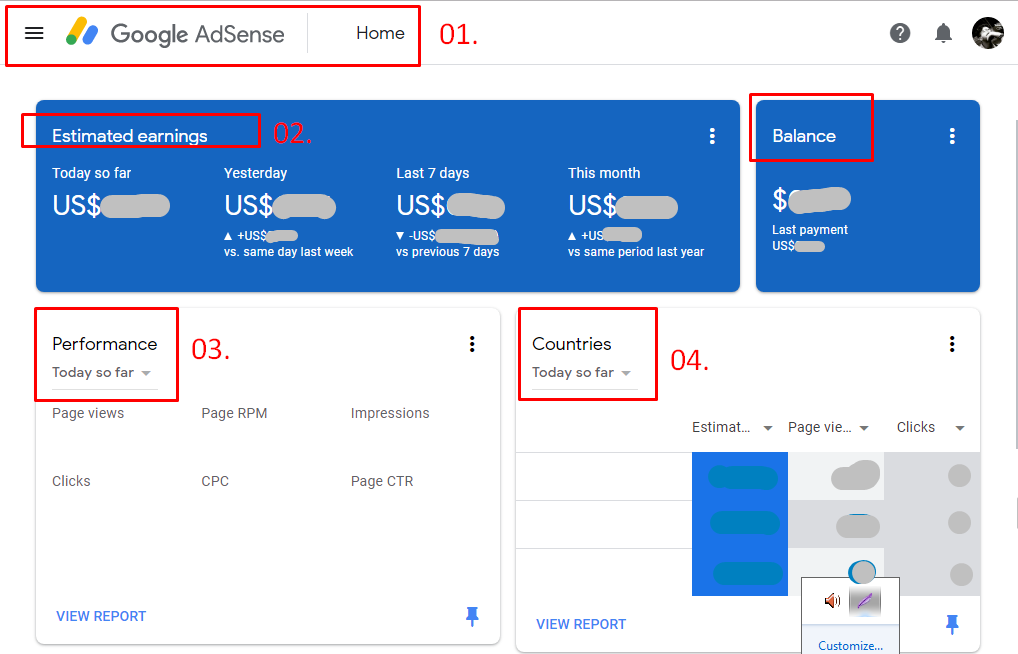Pin the Performance card
The image size is (1018, 654).
click(472, 616)
